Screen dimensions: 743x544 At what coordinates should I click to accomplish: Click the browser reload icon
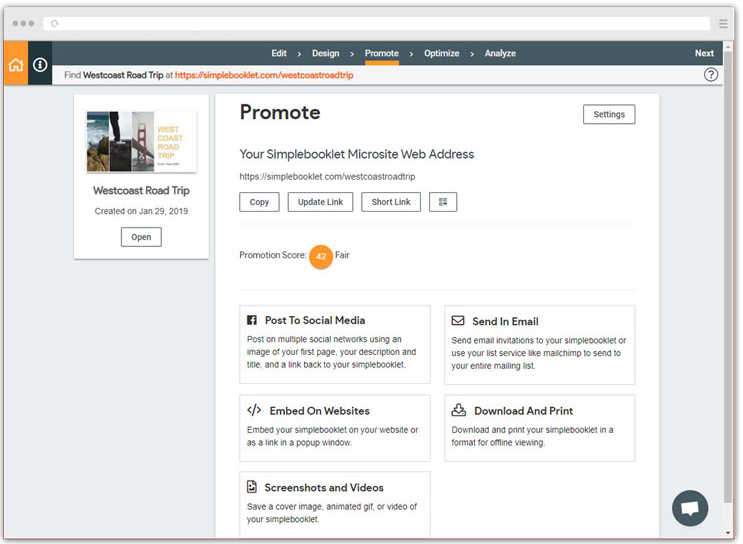[54, 23]
